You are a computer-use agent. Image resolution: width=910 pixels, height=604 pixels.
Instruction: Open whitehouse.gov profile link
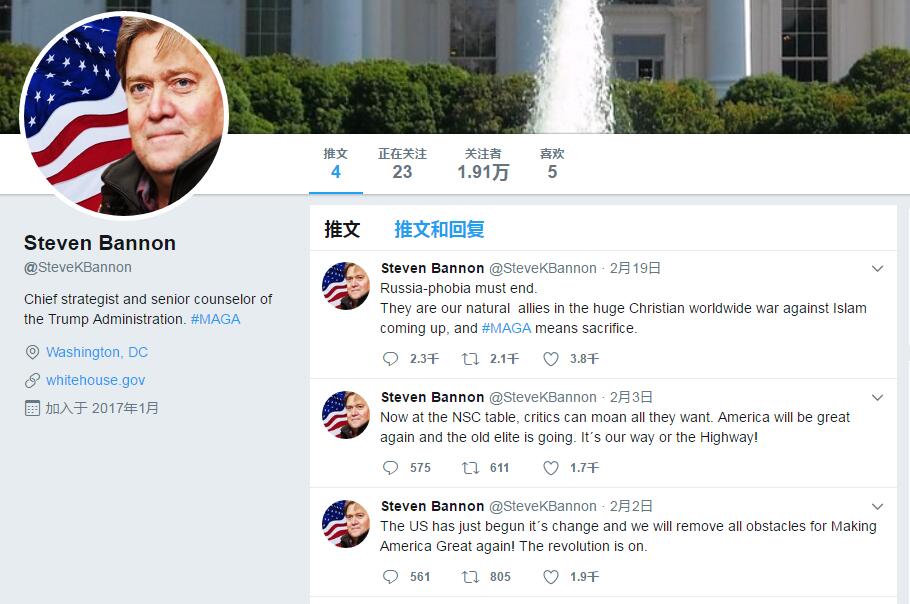click(x=96, y=380)
